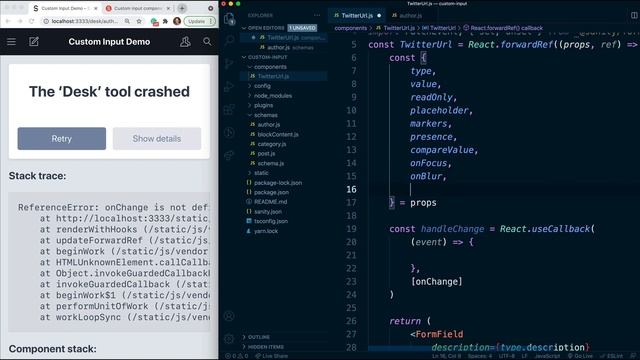Image resolution: width=640 pixels, height=360 pixels.
Task: Click UTF-8 encoding in status bar
Action: pos(507,356)
